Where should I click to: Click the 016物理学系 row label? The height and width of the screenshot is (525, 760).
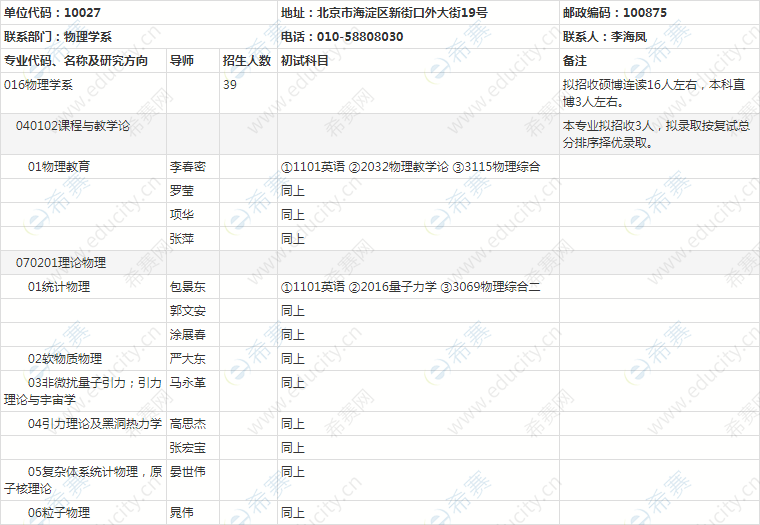(x=39, y=85)
